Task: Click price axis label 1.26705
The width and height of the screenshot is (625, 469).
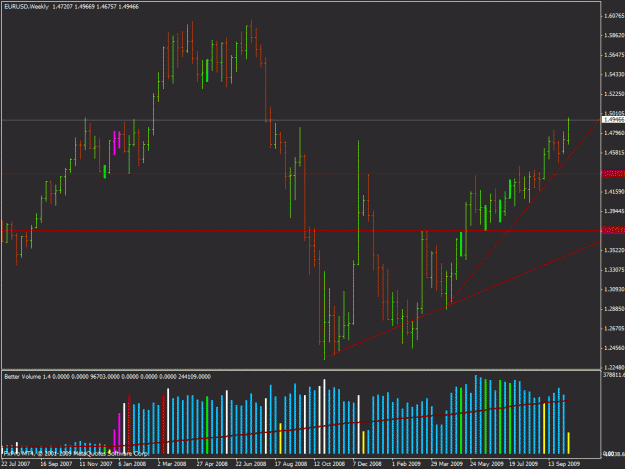Action: point(614,328)
